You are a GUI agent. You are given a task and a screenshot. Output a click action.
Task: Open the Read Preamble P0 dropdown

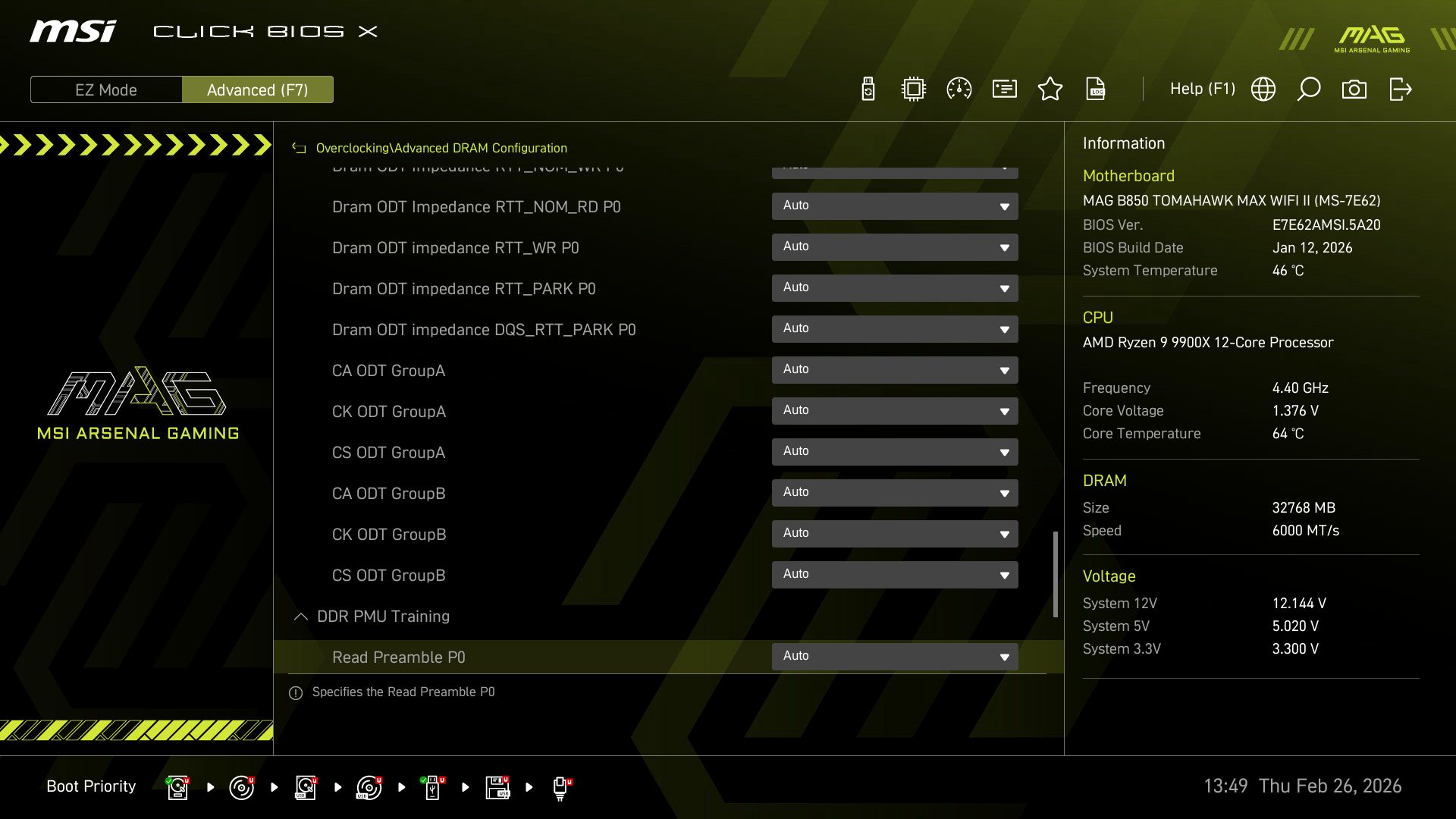(x=895, y=656)
